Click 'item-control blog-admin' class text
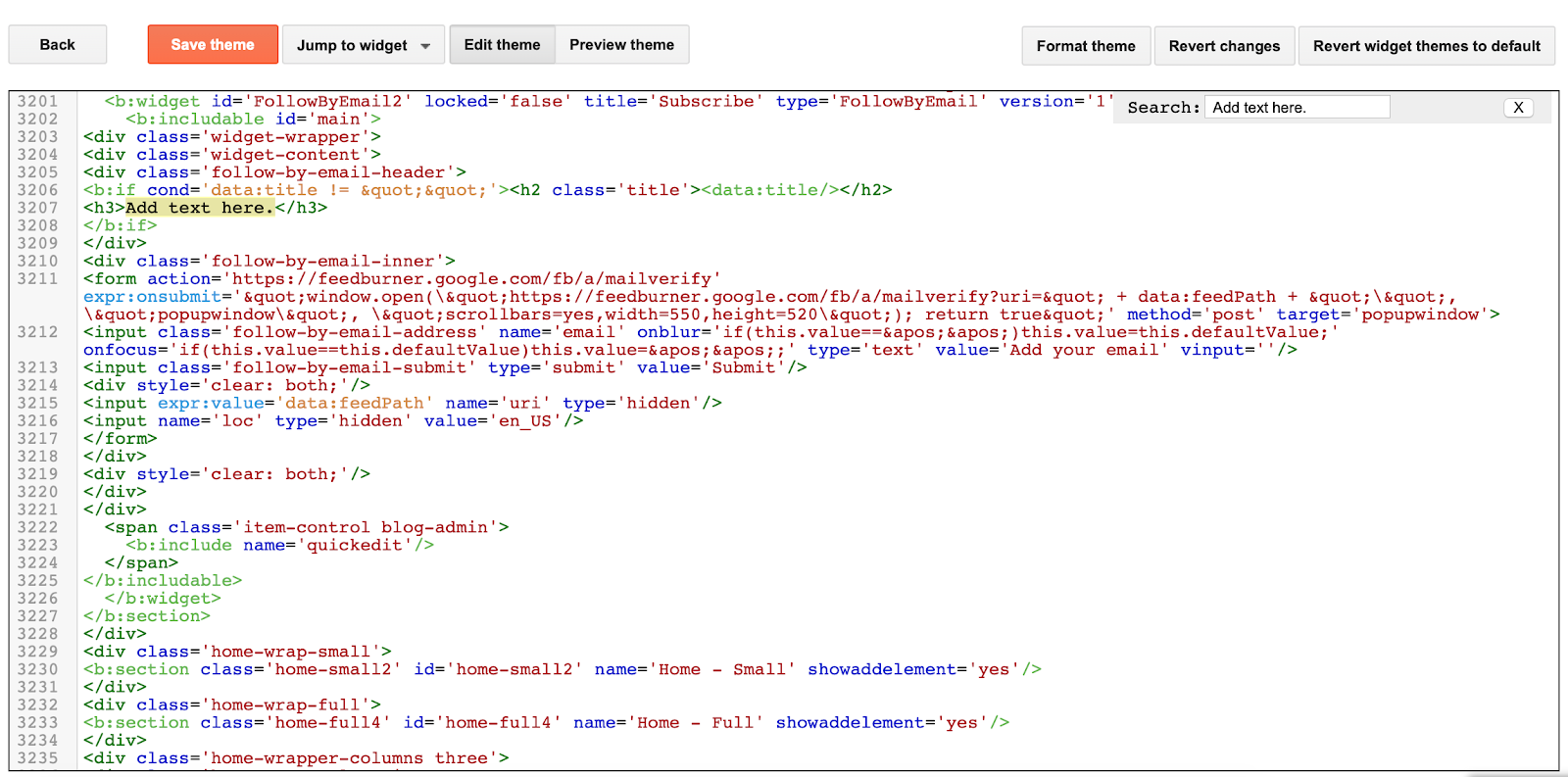 366,527
